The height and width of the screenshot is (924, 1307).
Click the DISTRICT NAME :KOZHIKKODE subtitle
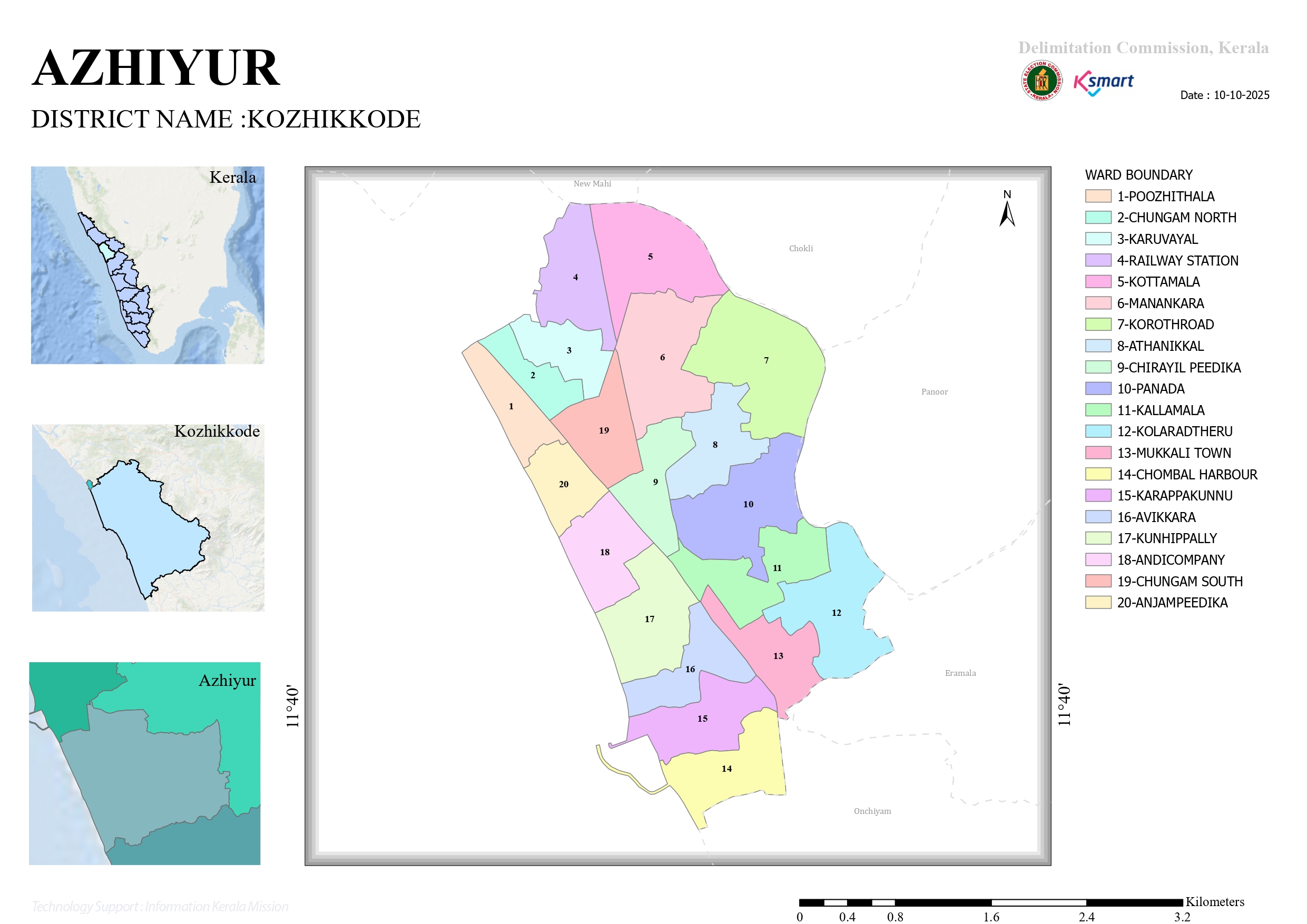point(226,119)
